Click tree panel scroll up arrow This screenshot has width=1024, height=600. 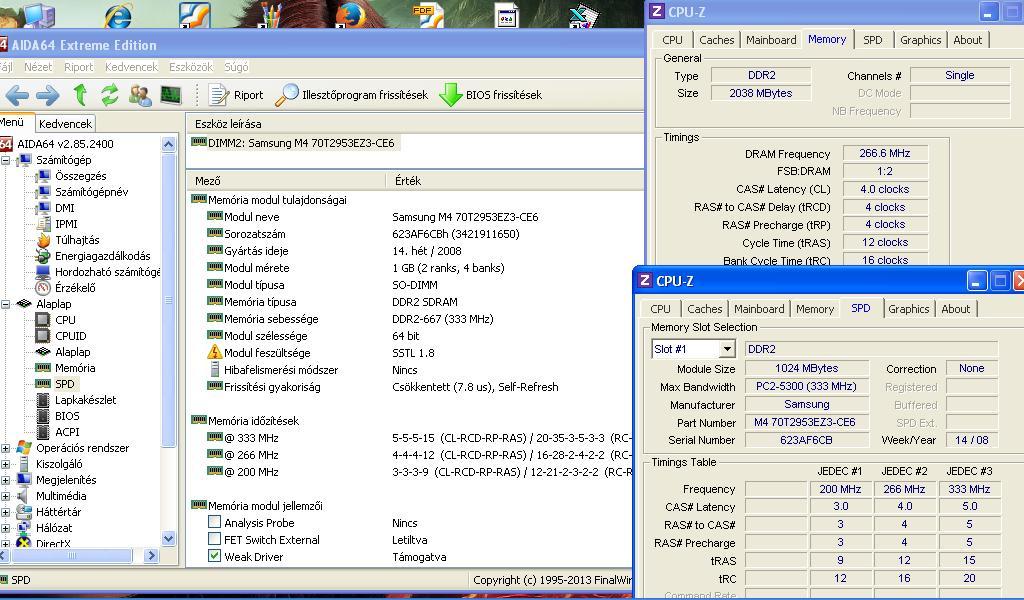click(x=168, y=144)
